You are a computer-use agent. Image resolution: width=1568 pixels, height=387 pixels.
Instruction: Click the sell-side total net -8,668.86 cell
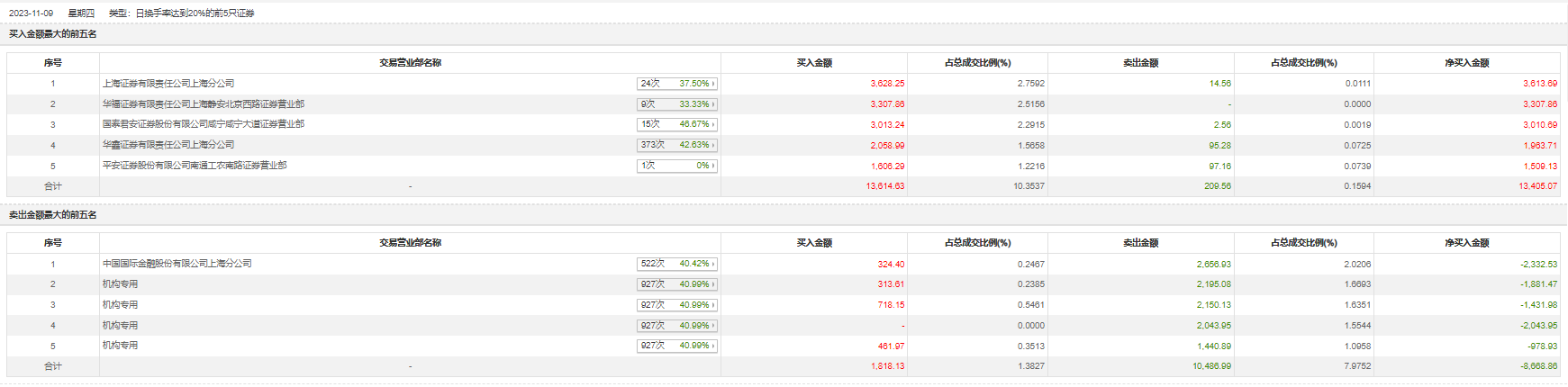[1538, 366]
